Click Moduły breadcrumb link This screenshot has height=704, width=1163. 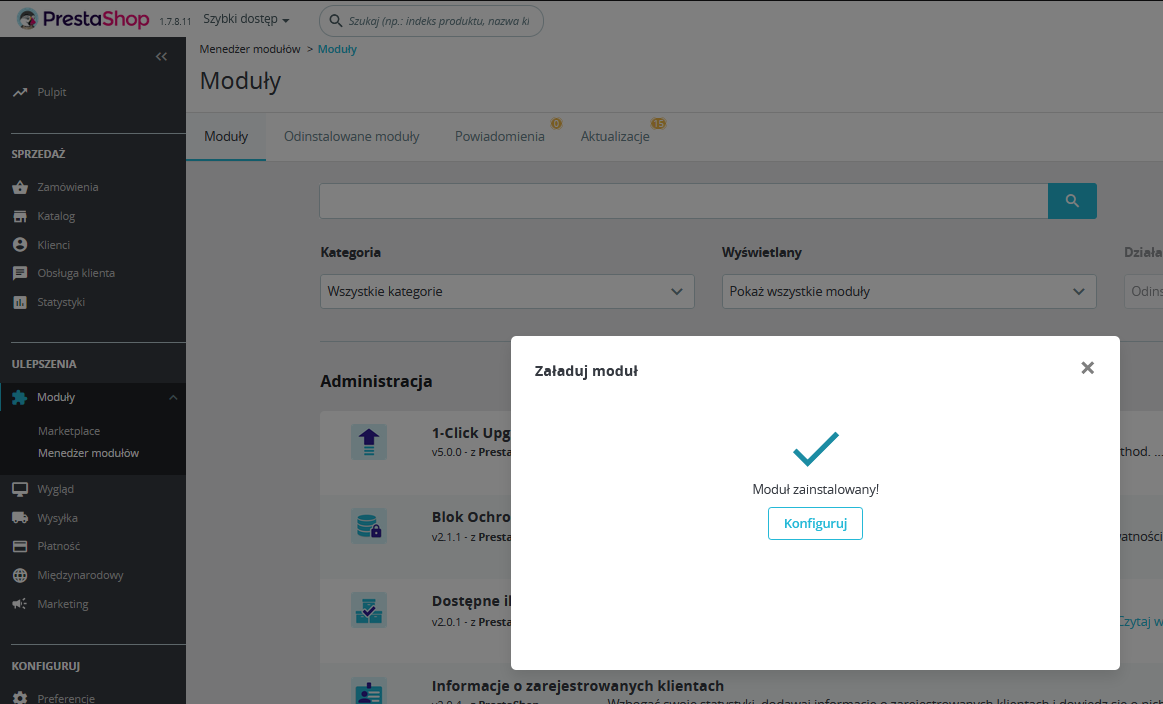pyautogui.click(x=337, y=49)
